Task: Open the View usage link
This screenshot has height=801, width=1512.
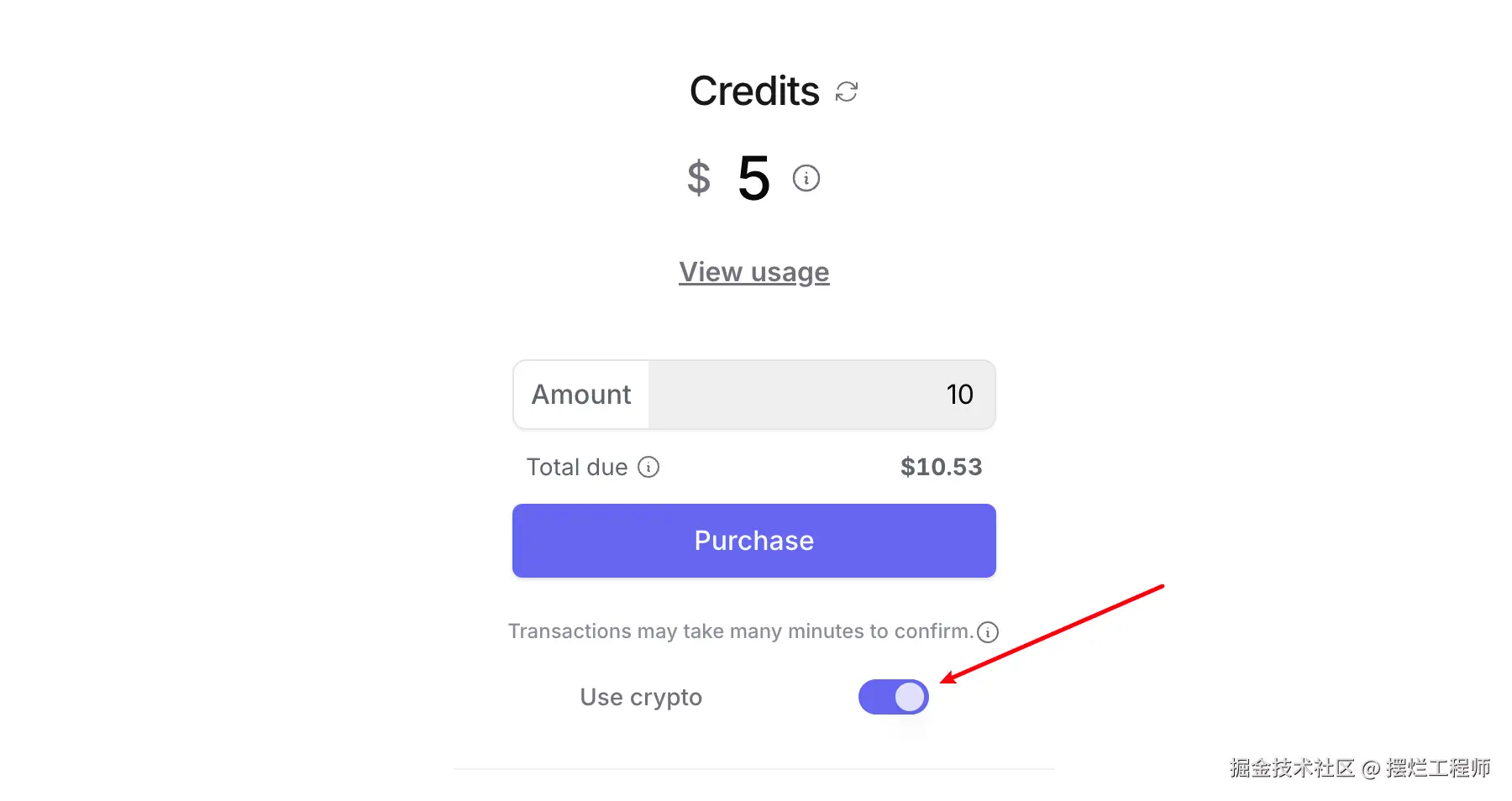Action: click(753, 272)
